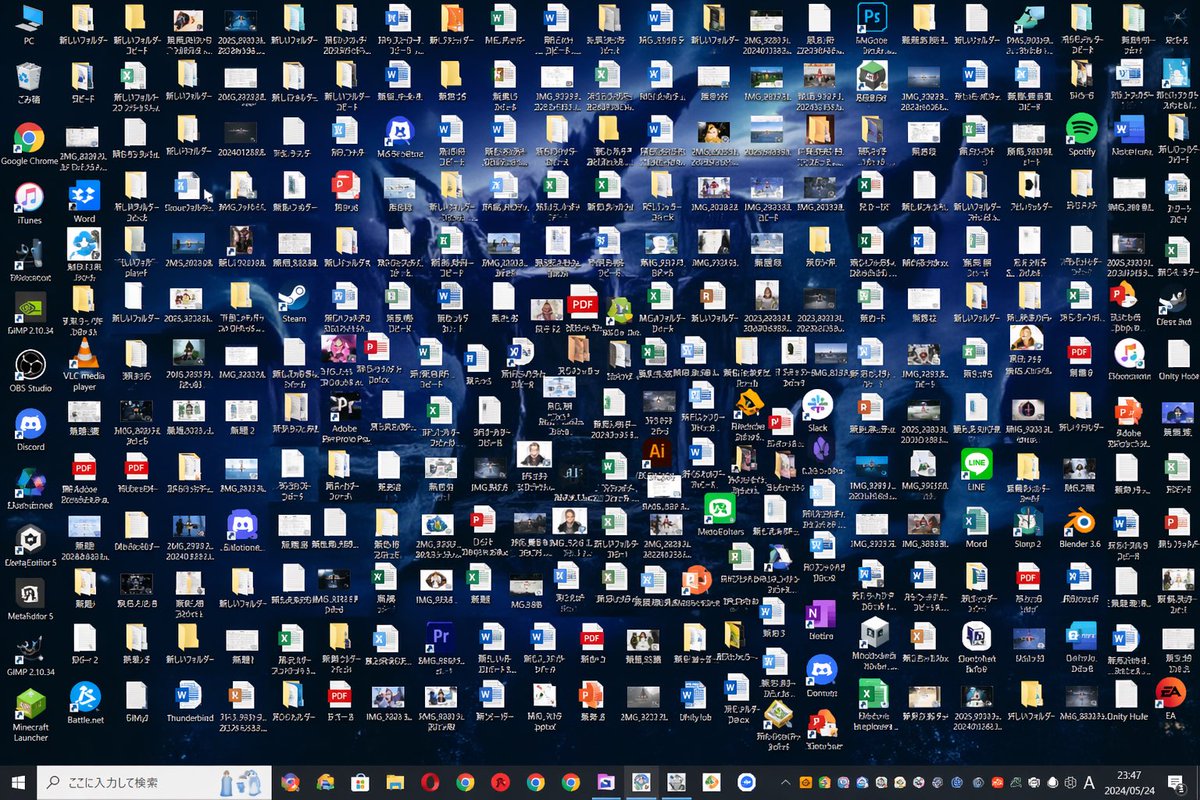Launch Battle.net from the desktop
Image resolution: width=1200 pixels, height=800 pixels.
85,698
